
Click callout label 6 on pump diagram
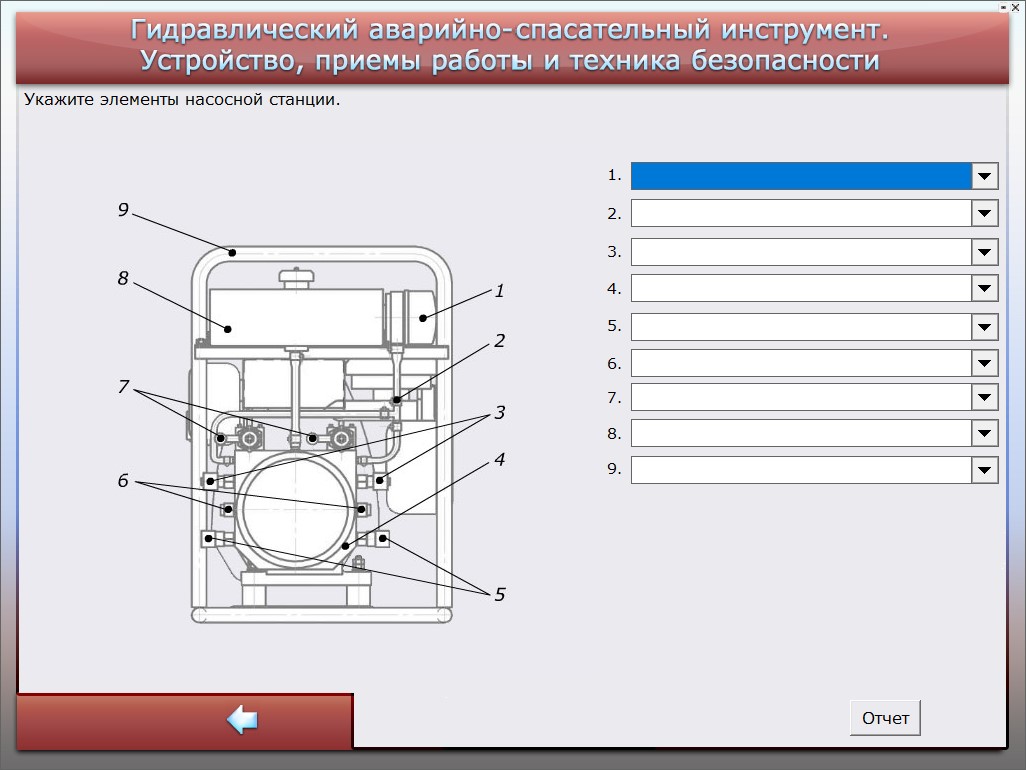pyautogui.click(x=123, y=482)
